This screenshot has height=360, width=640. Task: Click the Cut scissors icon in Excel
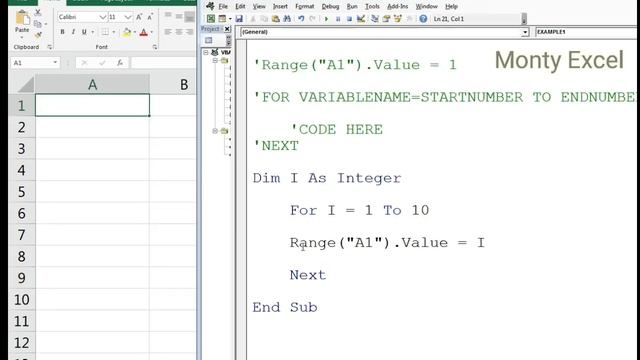(38, 13)
